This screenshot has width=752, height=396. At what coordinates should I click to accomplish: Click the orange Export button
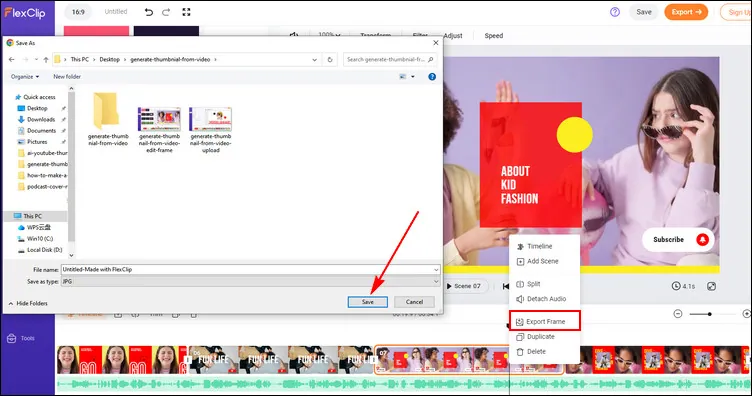tap(686, 12)
